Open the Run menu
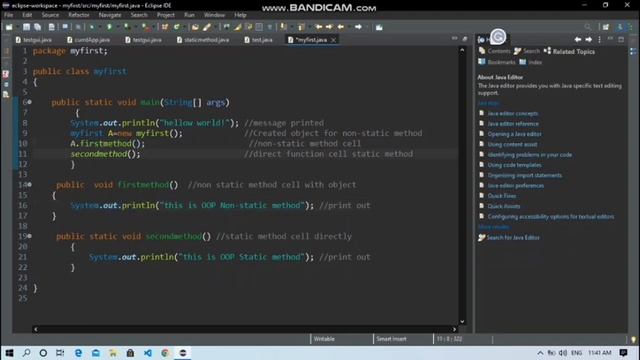This screenshot has width=640, height=360. [189, 15]
